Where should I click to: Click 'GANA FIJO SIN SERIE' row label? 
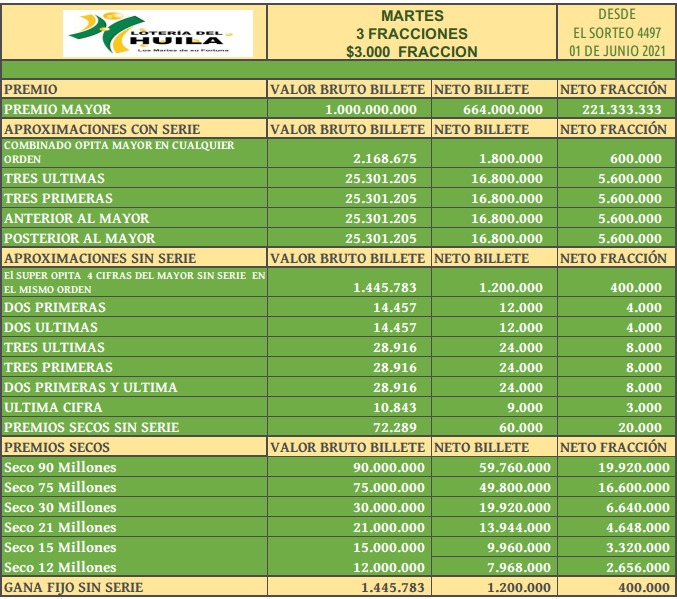tap(73, 587)
